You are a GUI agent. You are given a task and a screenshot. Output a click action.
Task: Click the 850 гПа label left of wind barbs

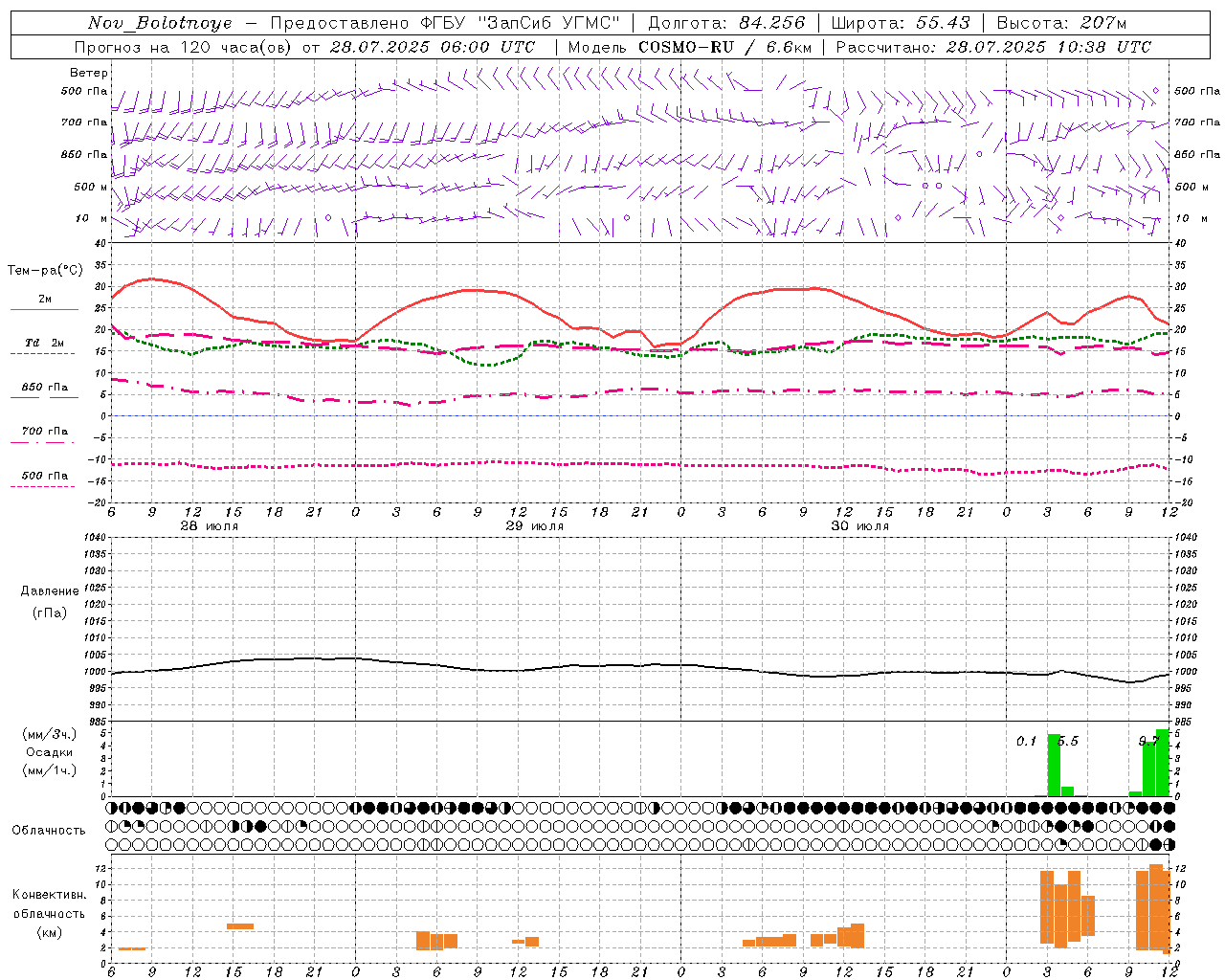(84, 154)
